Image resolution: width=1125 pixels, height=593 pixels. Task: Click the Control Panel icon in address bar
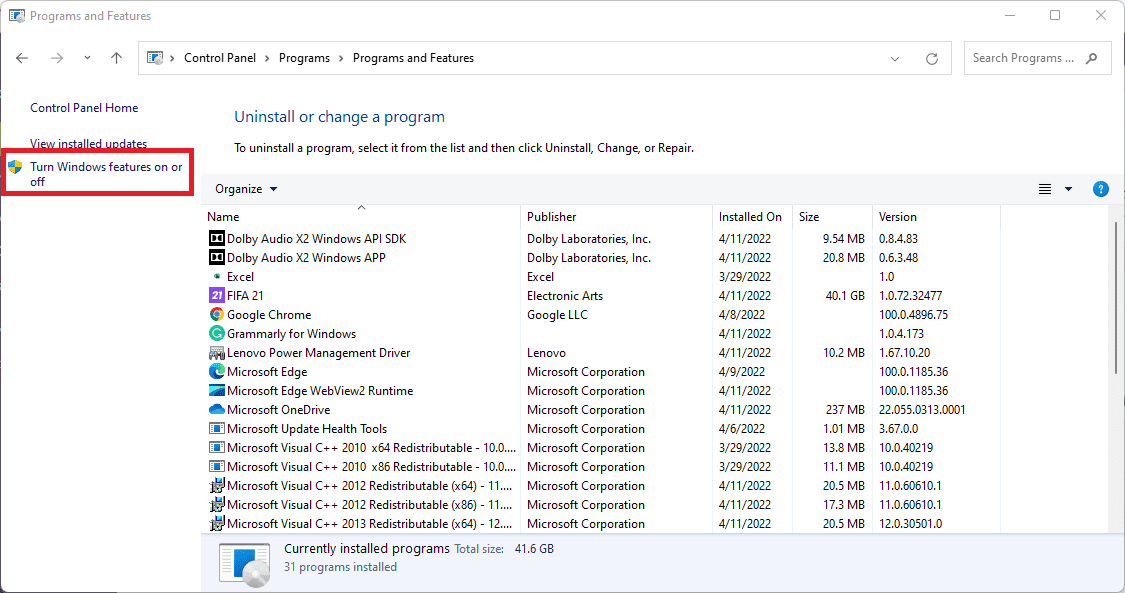(155, 58)
